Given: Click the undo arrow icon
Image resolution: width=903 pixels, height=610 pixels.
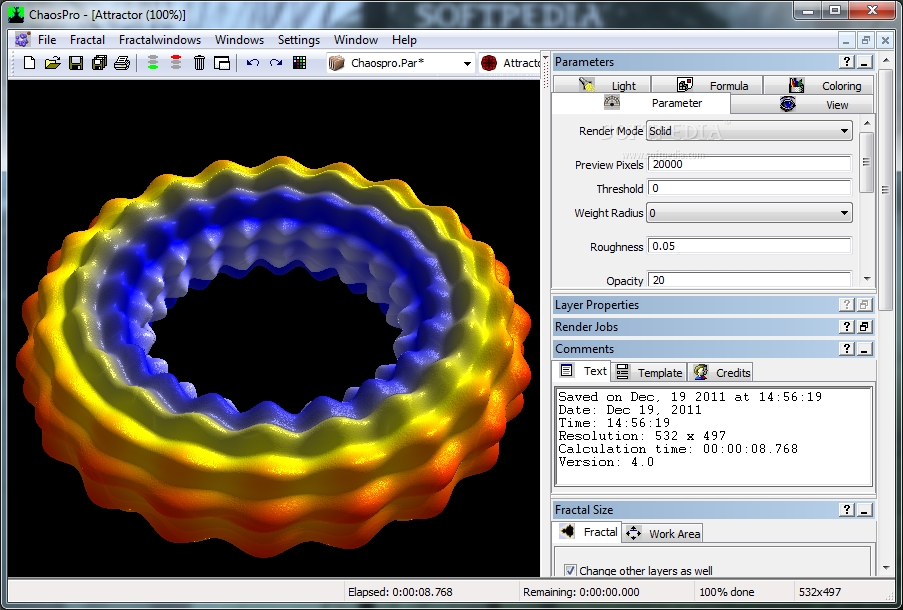Looking at the screenshot, I should tap(252, 63).
